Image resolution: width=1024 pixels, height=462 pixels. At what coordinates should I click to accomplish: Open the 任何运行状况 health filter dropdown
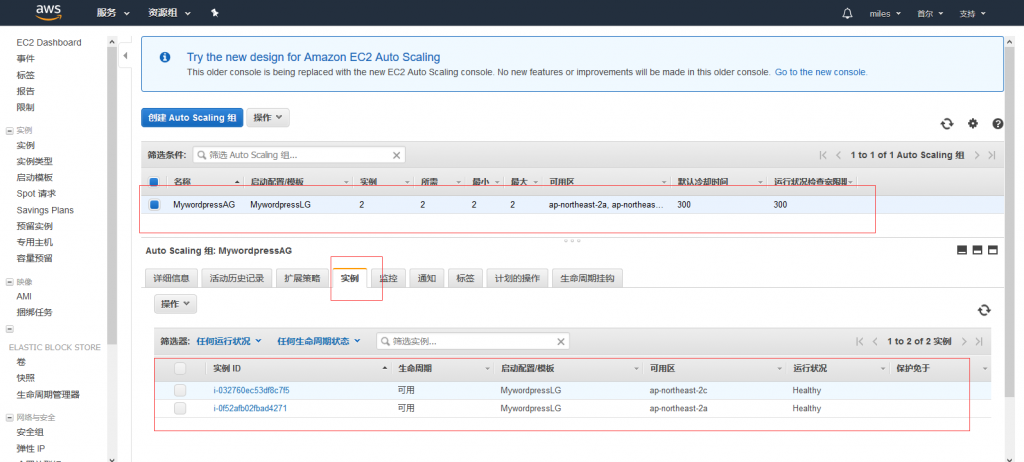tap(229, 341)
